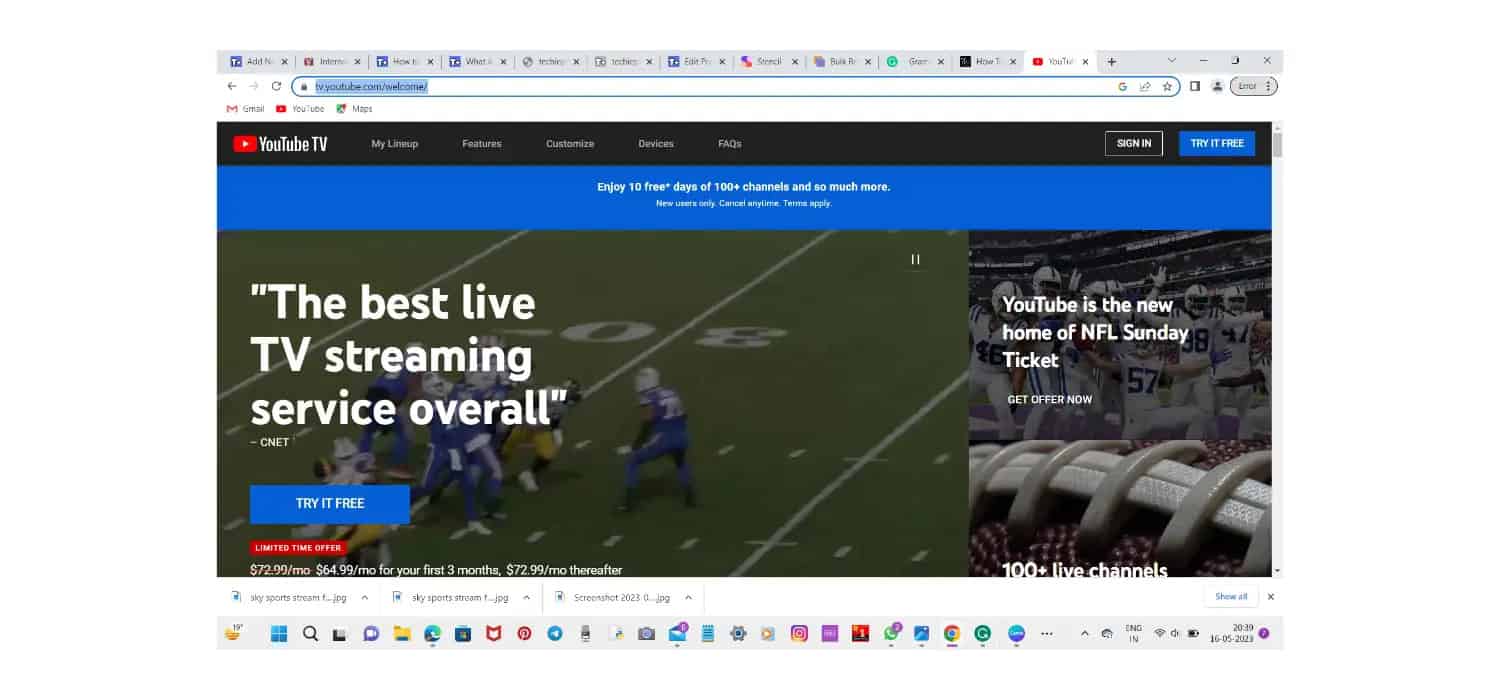The width and height of the screenshot is (1500, 700).
Task: Open the share page icon in address bar
Action: 1145,86
